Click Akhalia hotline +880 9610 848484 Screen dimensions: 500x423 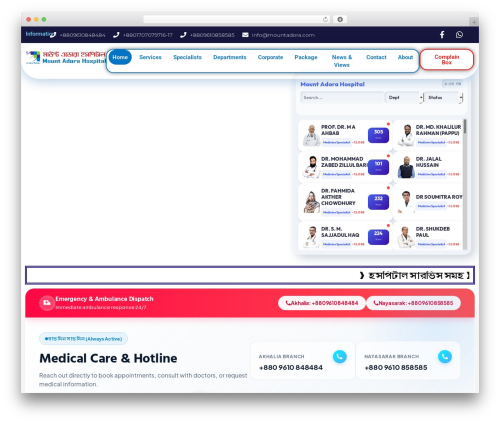(291, 368)
